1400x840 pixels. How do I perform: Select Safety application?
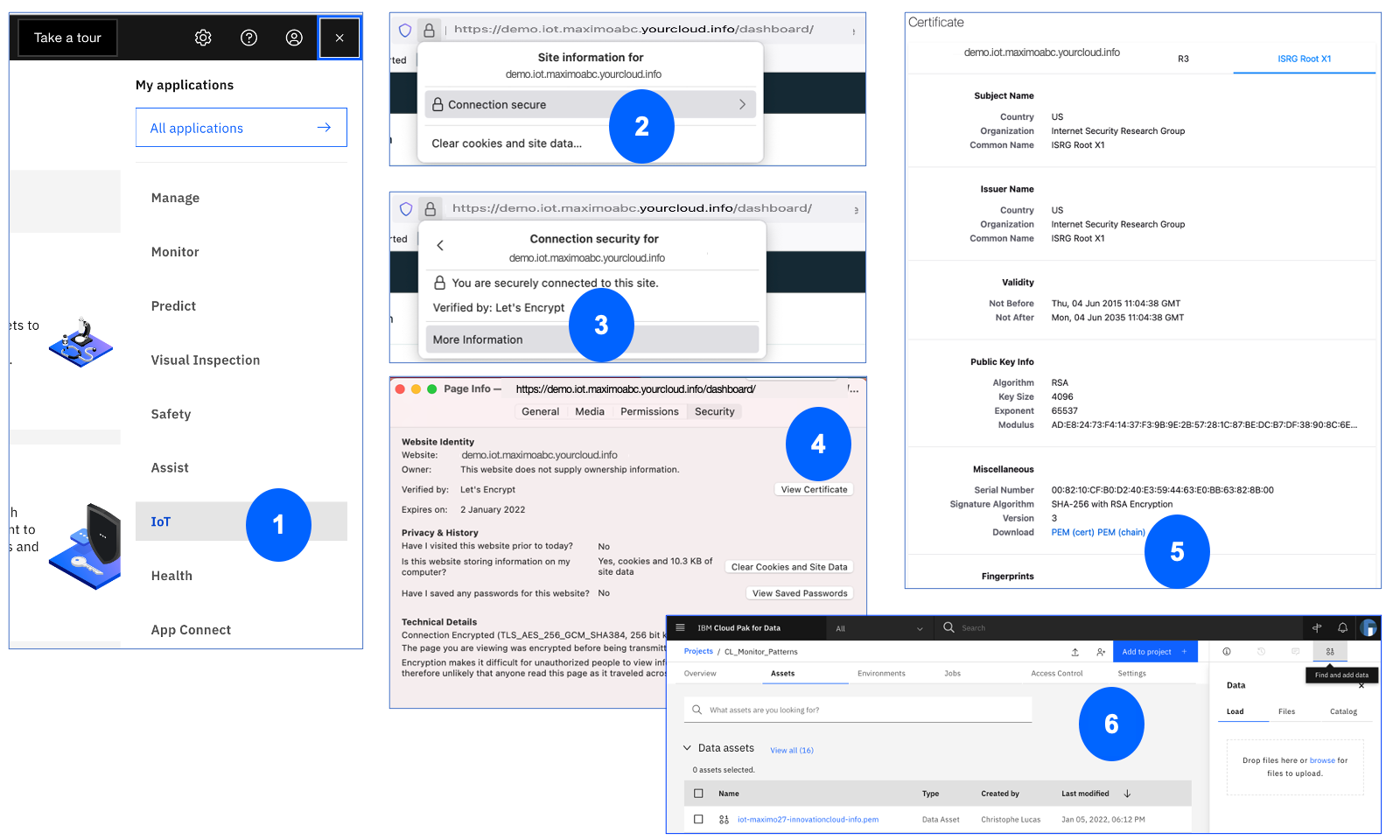pos(171,414)
